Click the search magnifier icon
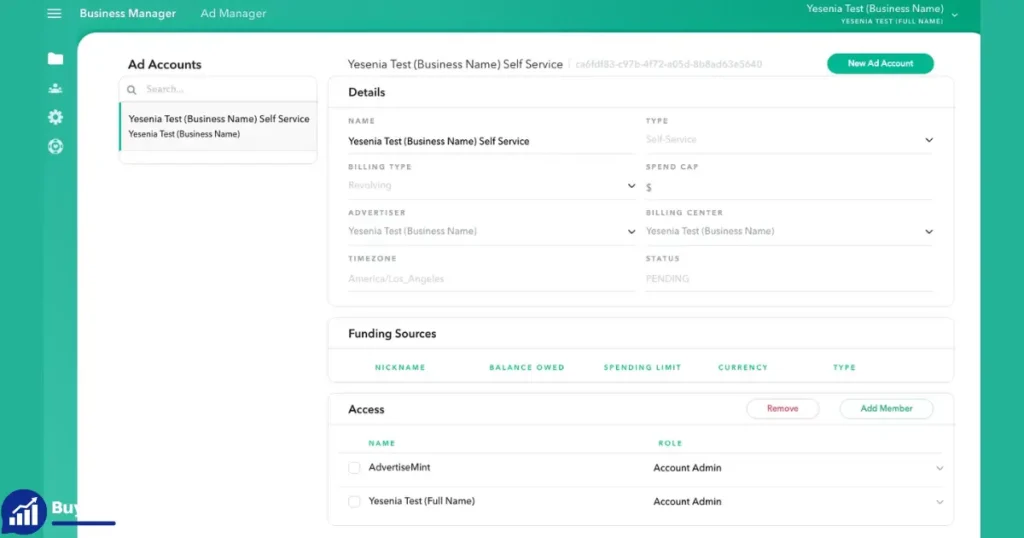1024x538 pixels. point(132,89)
